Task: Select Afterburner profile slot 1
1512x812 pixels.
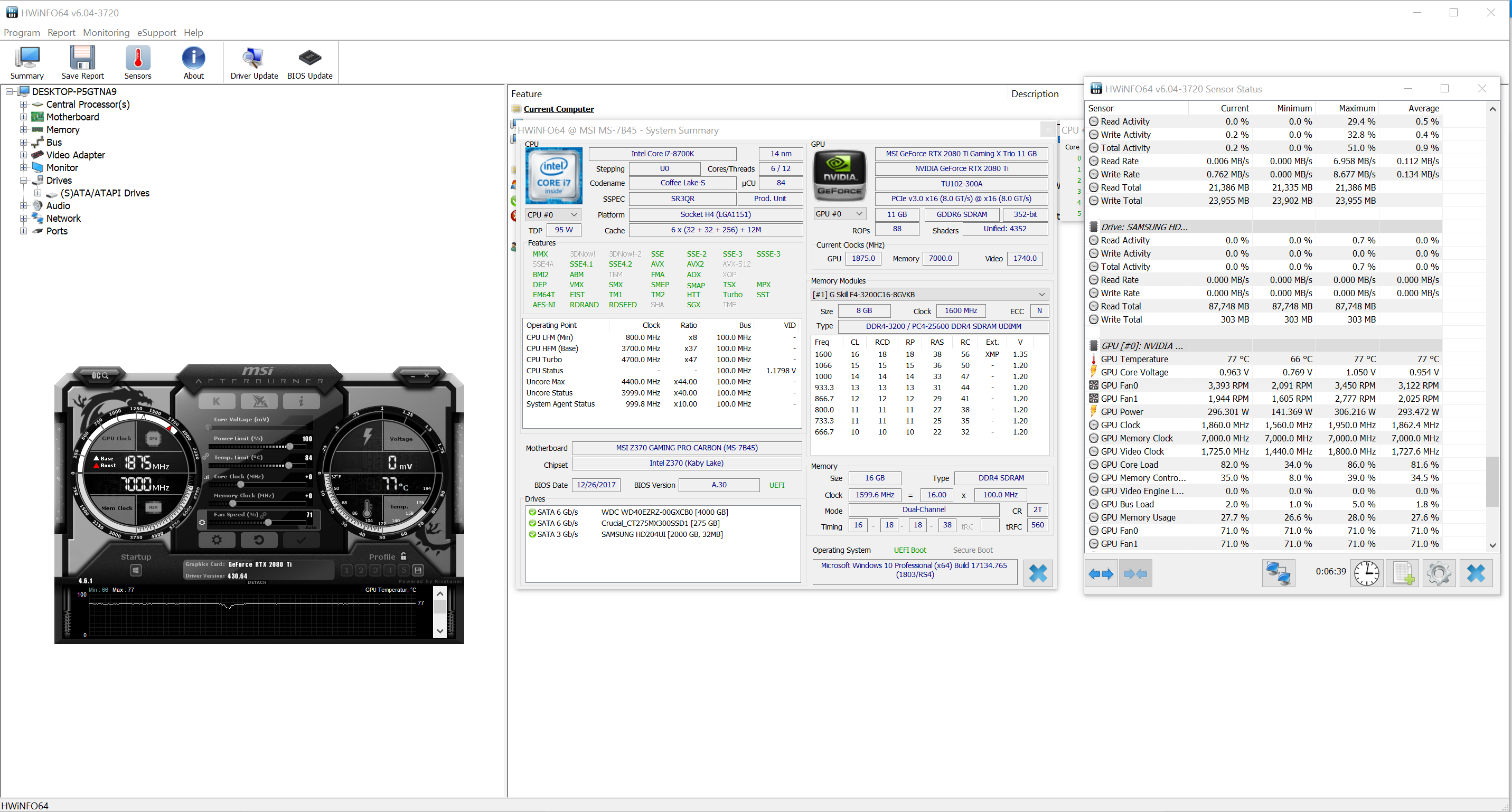Action: click(346, 570)
